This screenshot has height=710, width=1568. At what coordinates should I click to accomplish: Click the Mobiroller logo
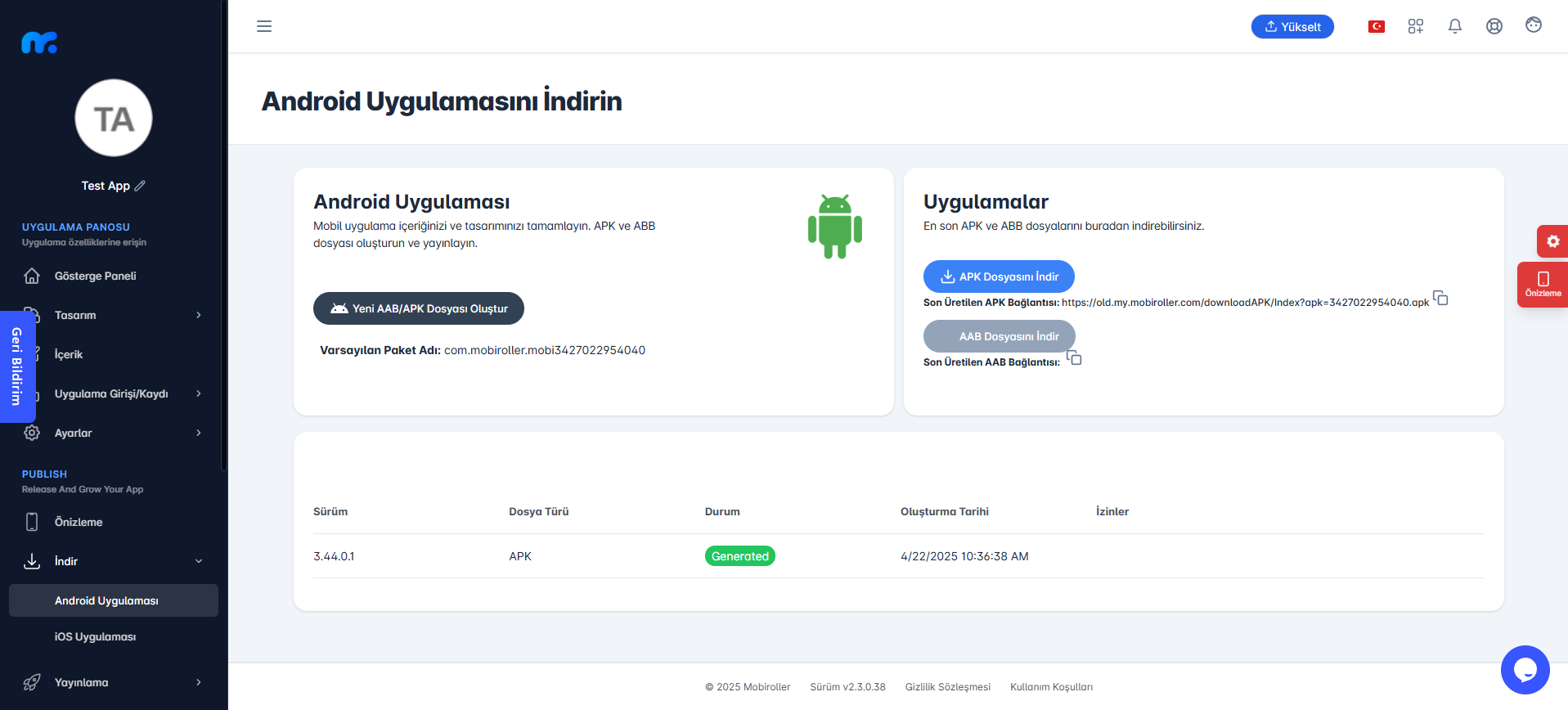(x=39, y=43)
